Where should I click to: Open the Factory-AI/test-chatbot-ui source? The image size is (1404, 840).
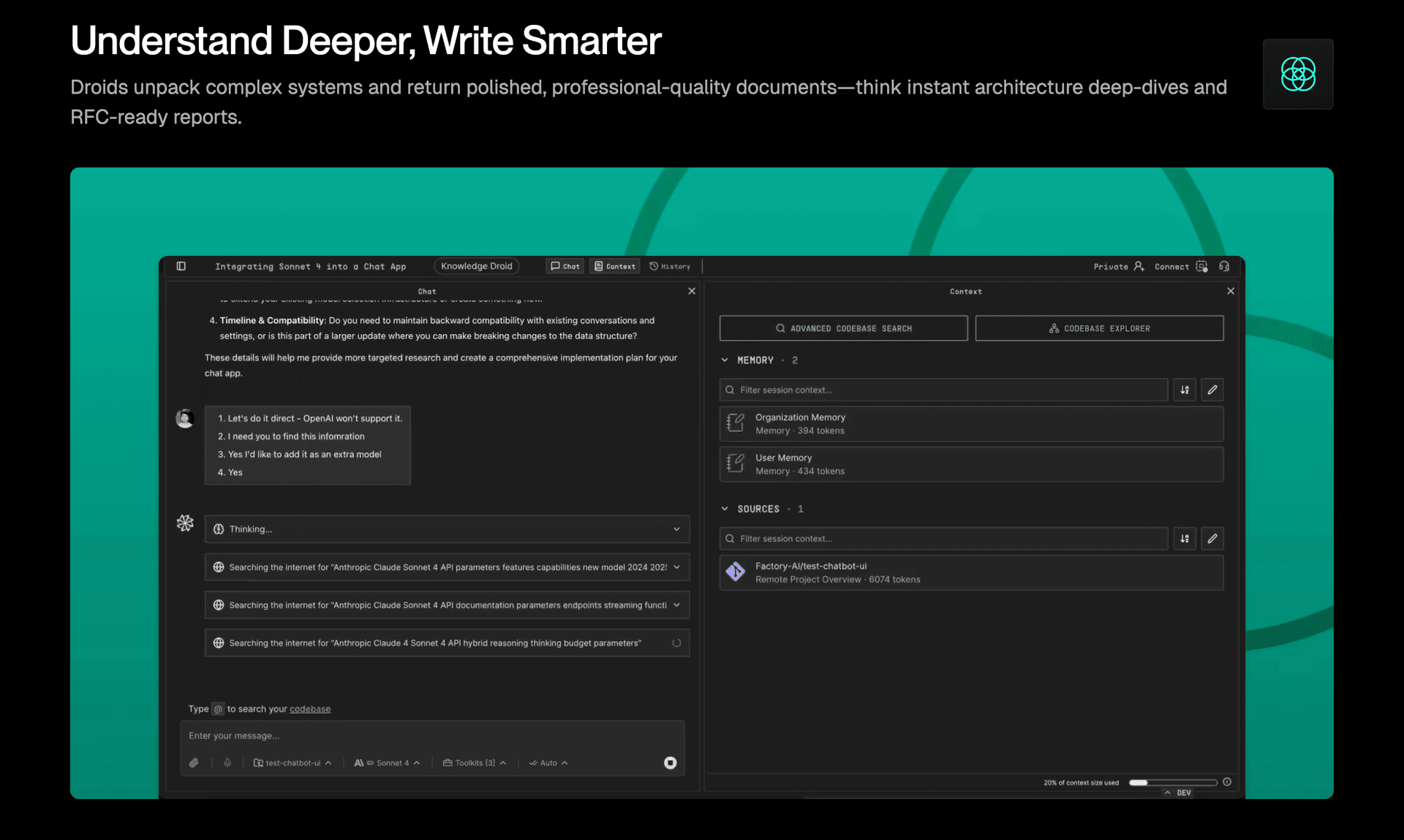coord(972,572)
